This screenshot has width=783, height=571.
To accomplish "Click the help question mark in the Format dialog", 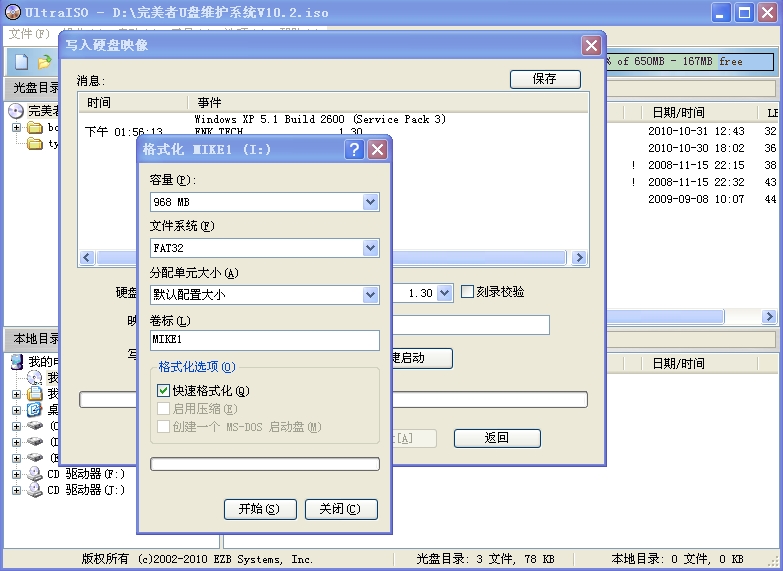I will pos(354,149).
